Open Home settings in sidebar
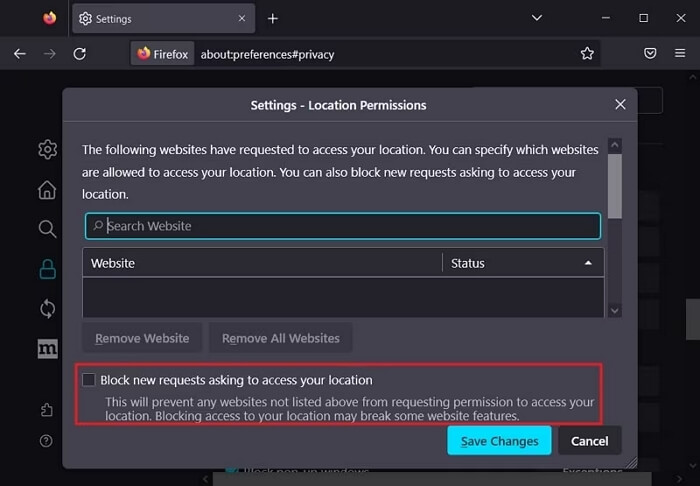This screenshot has height=486, width=700. 47,190
